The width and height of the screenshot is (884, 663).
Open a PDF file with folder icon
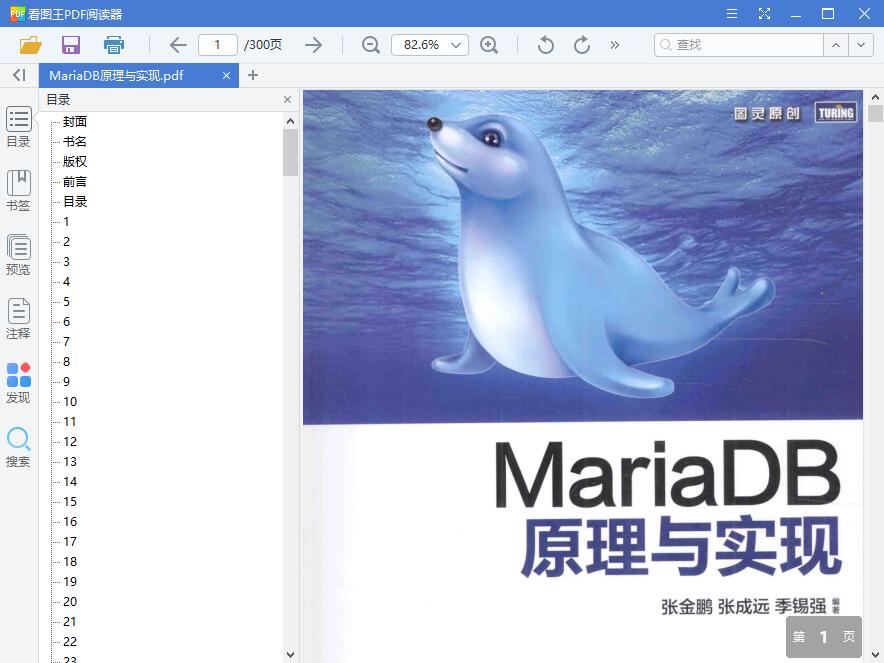[30, 45]
